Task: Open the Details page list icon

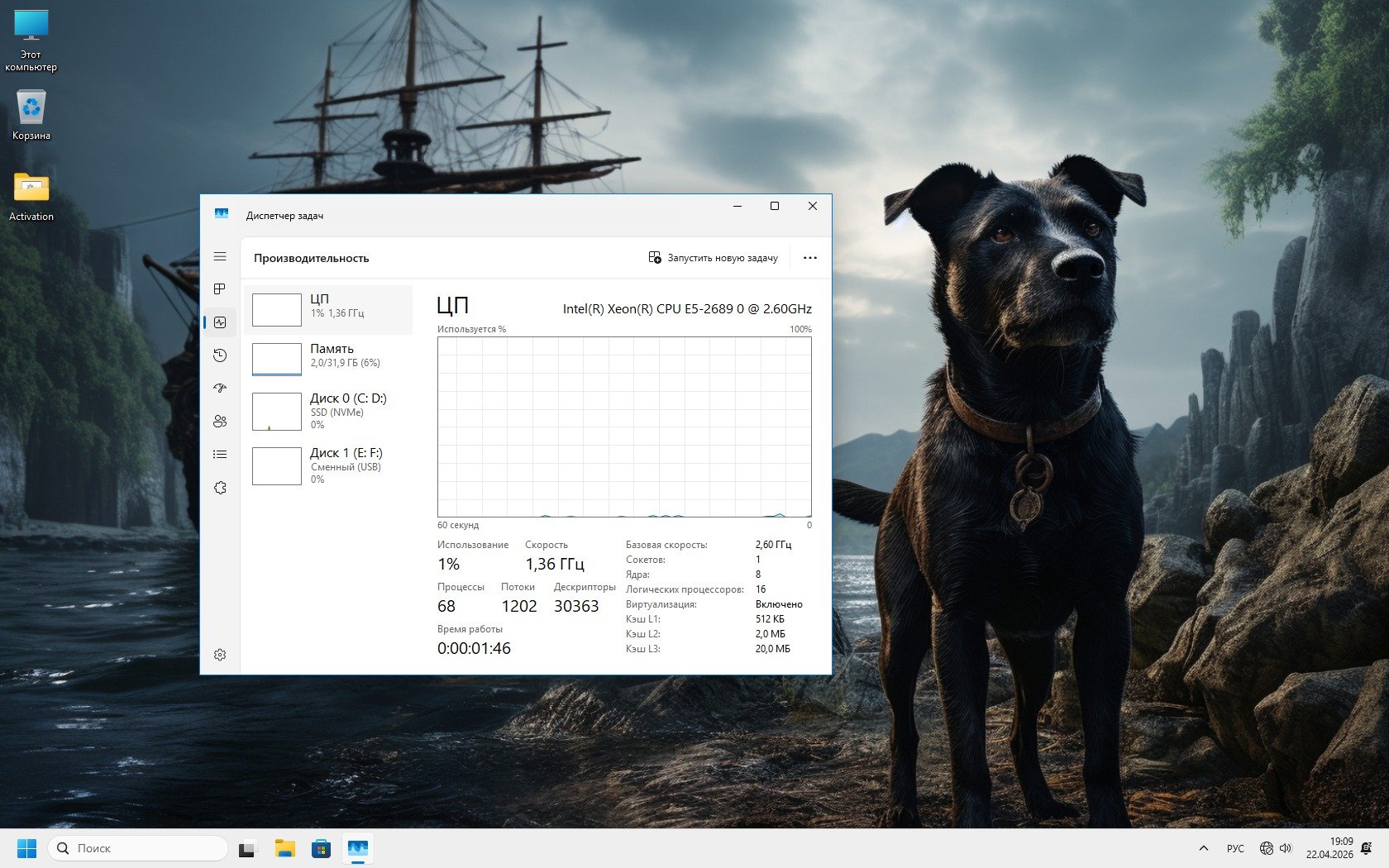Action: coord(220,455)
